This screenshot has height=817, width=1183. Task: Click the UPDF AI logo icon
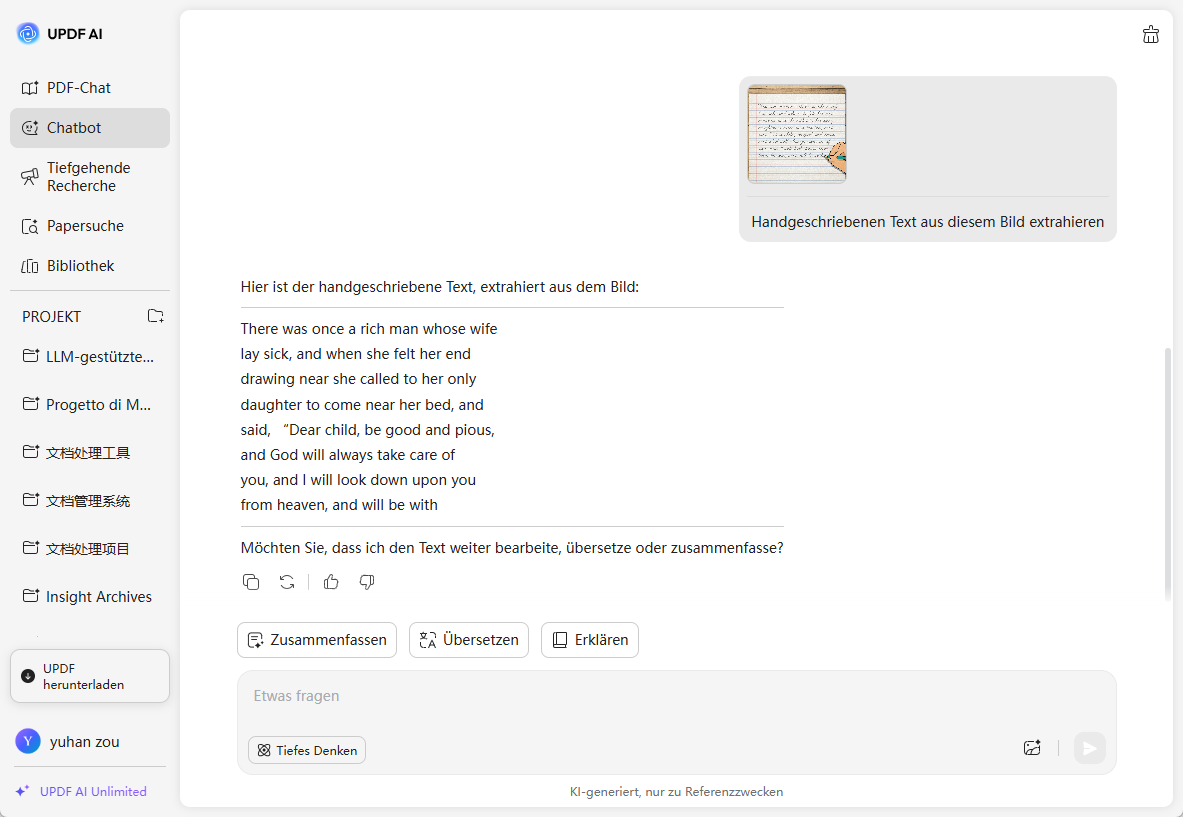[28, 33]
